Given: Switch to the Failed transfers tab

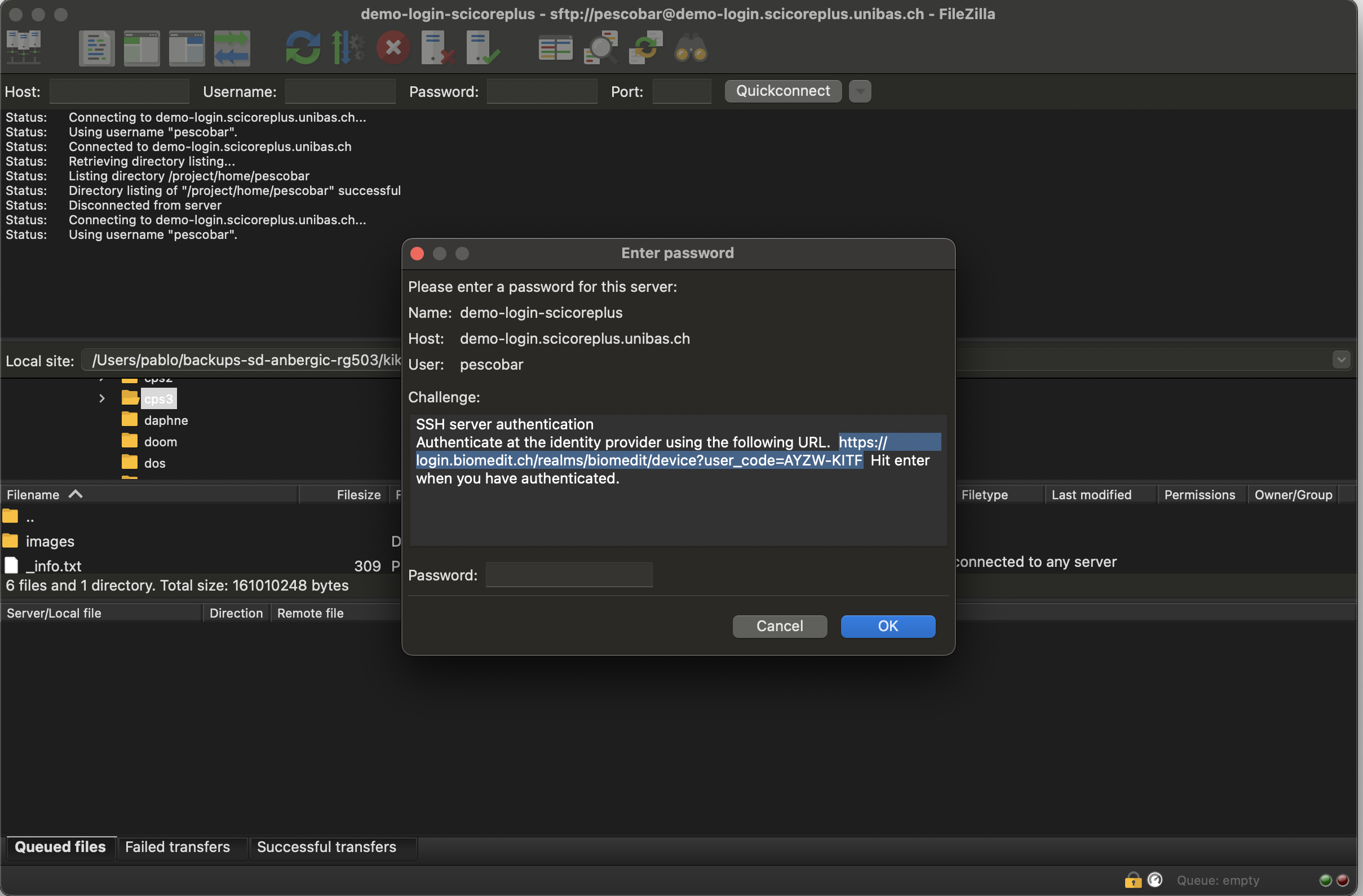Looking at the screenshot, I should [178, 847].
